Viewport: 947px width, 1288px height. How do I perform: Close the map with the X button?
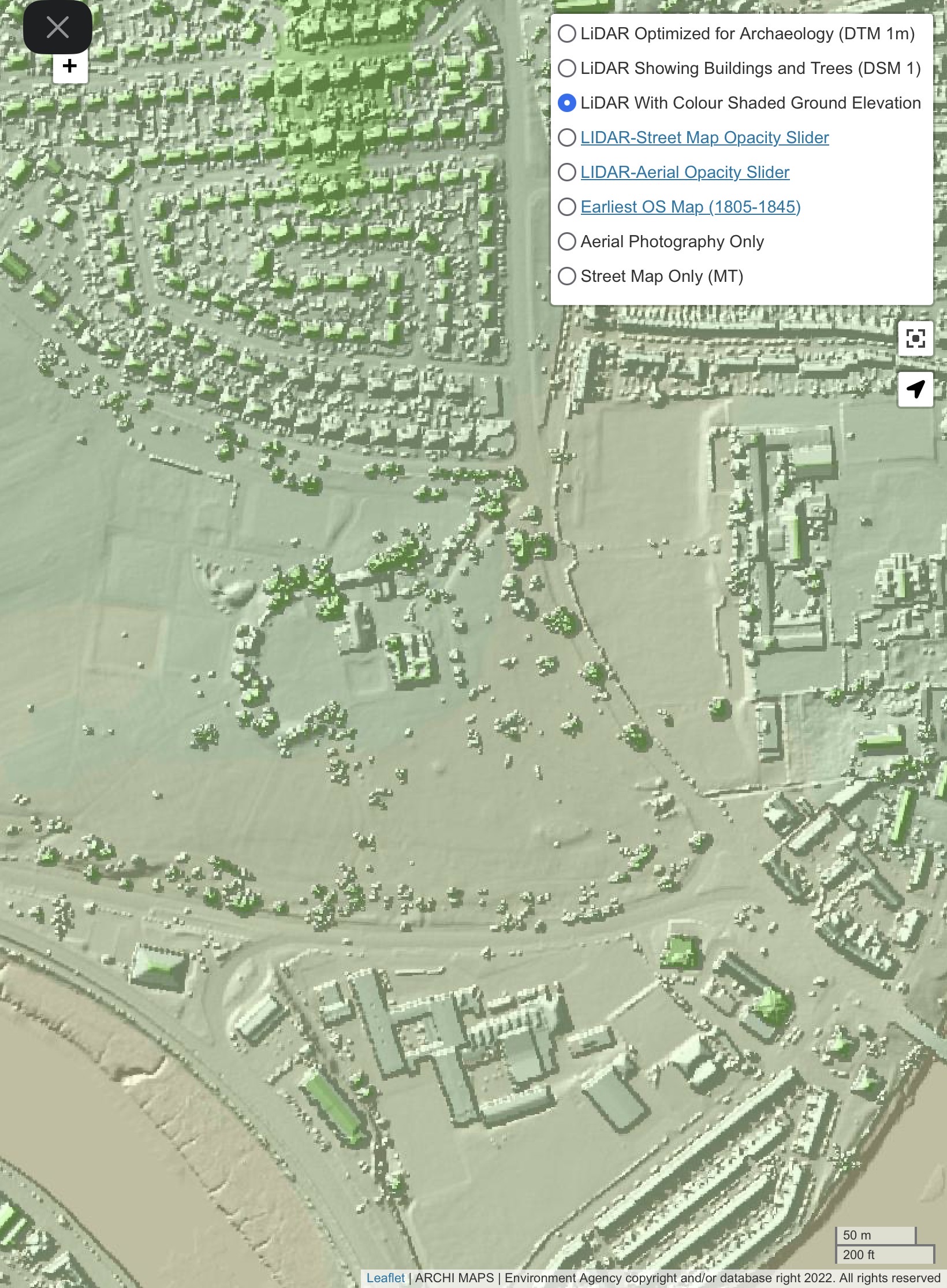point(58,27)
